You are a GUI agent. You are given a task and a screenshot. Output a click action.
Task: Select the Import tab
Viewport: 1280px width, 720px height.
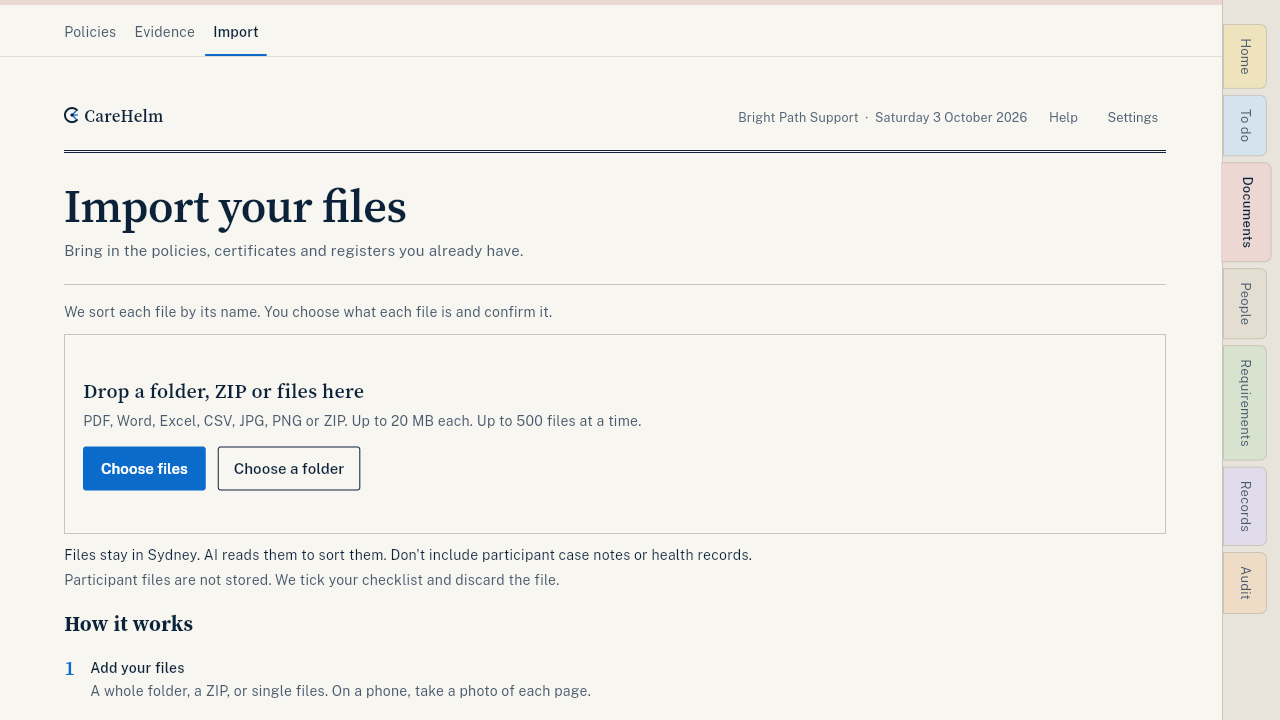click(x=236, y=32)
